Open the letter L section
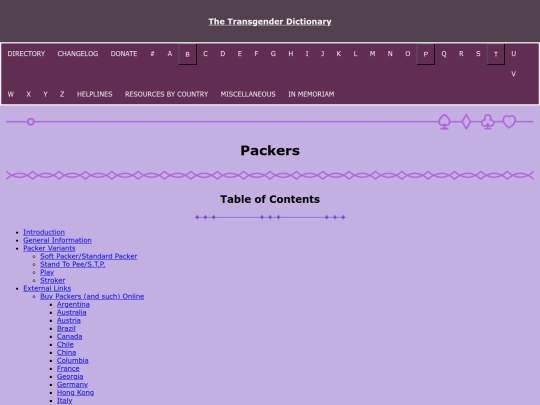 pyautogui.click(x=355, y=54)
